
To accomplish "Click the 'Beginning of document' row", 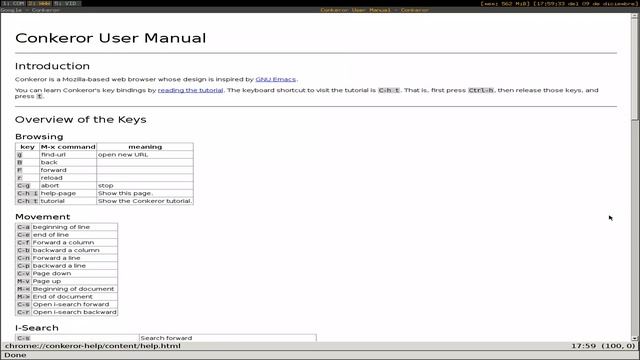I will [x=67, y=289].
